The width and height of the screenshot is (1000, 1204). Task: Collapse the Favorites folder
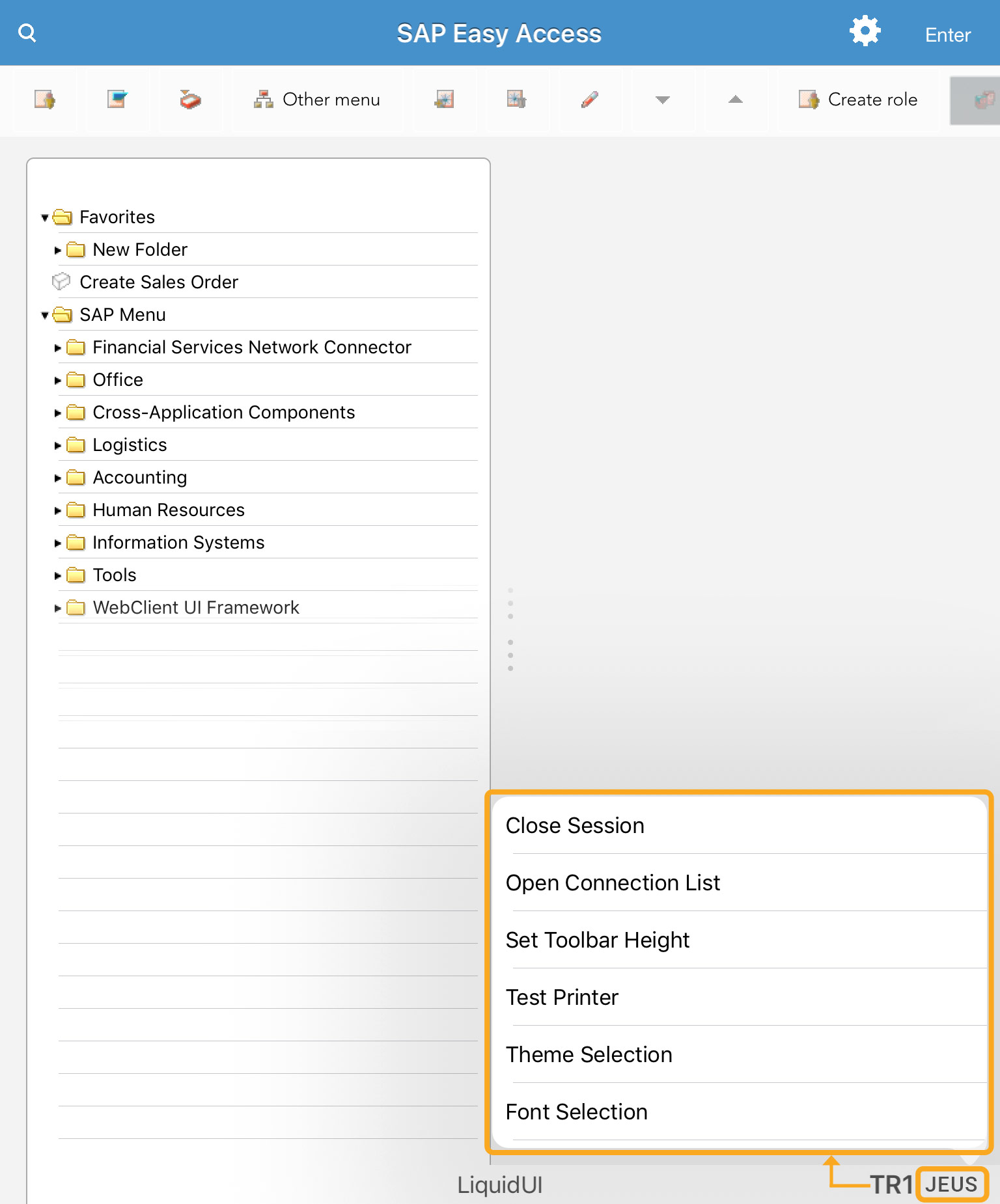45,217
